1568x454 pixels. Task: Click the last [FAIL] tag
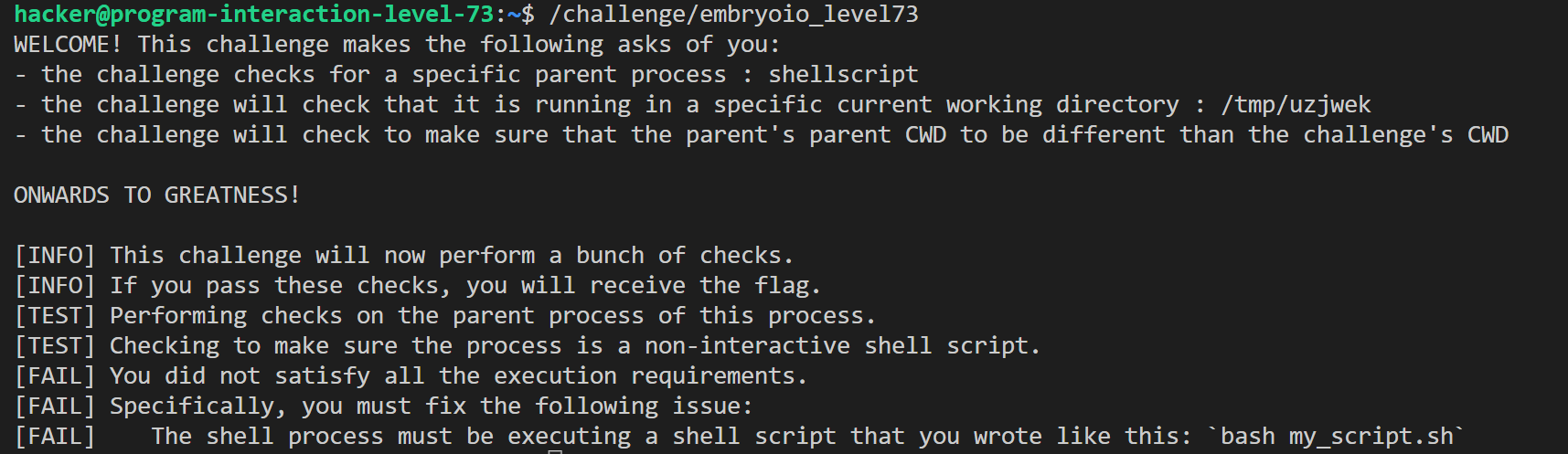[55, 437]
